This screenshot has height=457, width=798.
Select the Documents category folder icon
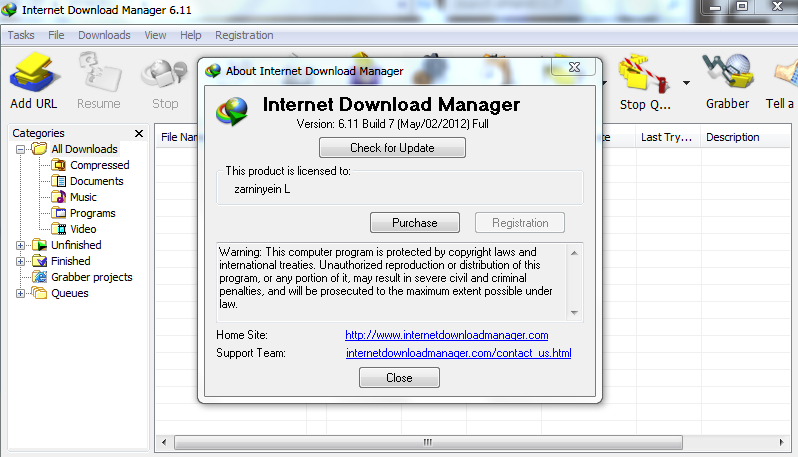pos(59,181)
